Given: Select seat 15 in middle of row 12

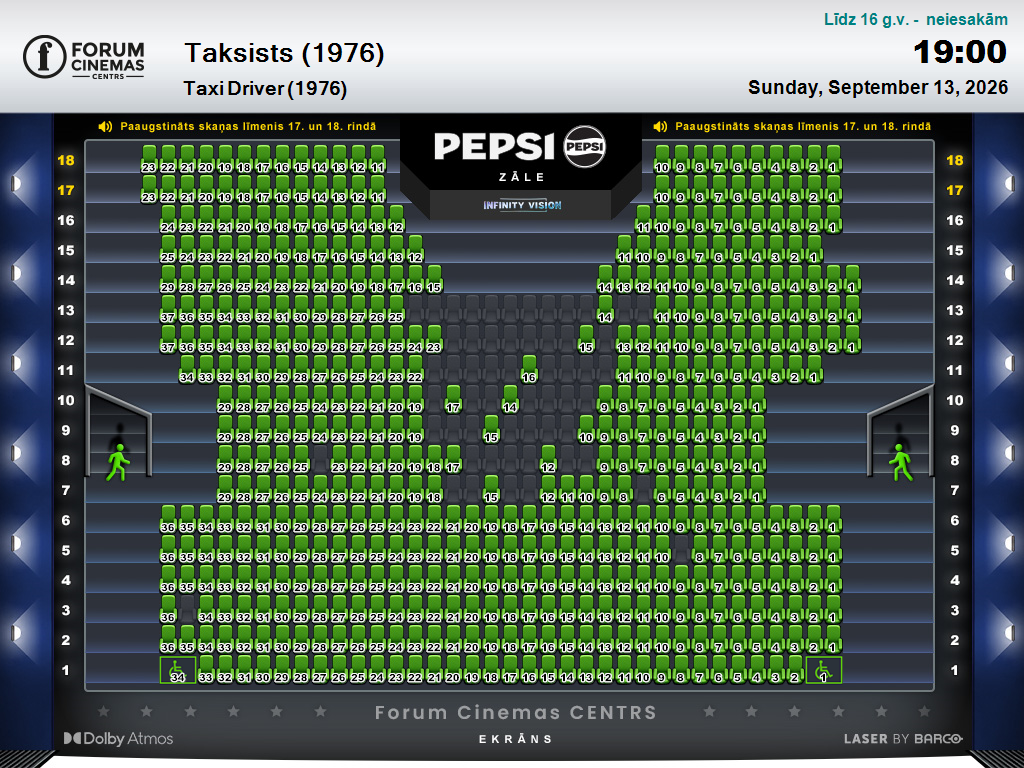Looking at the screenshot, I should pos(586,340).
